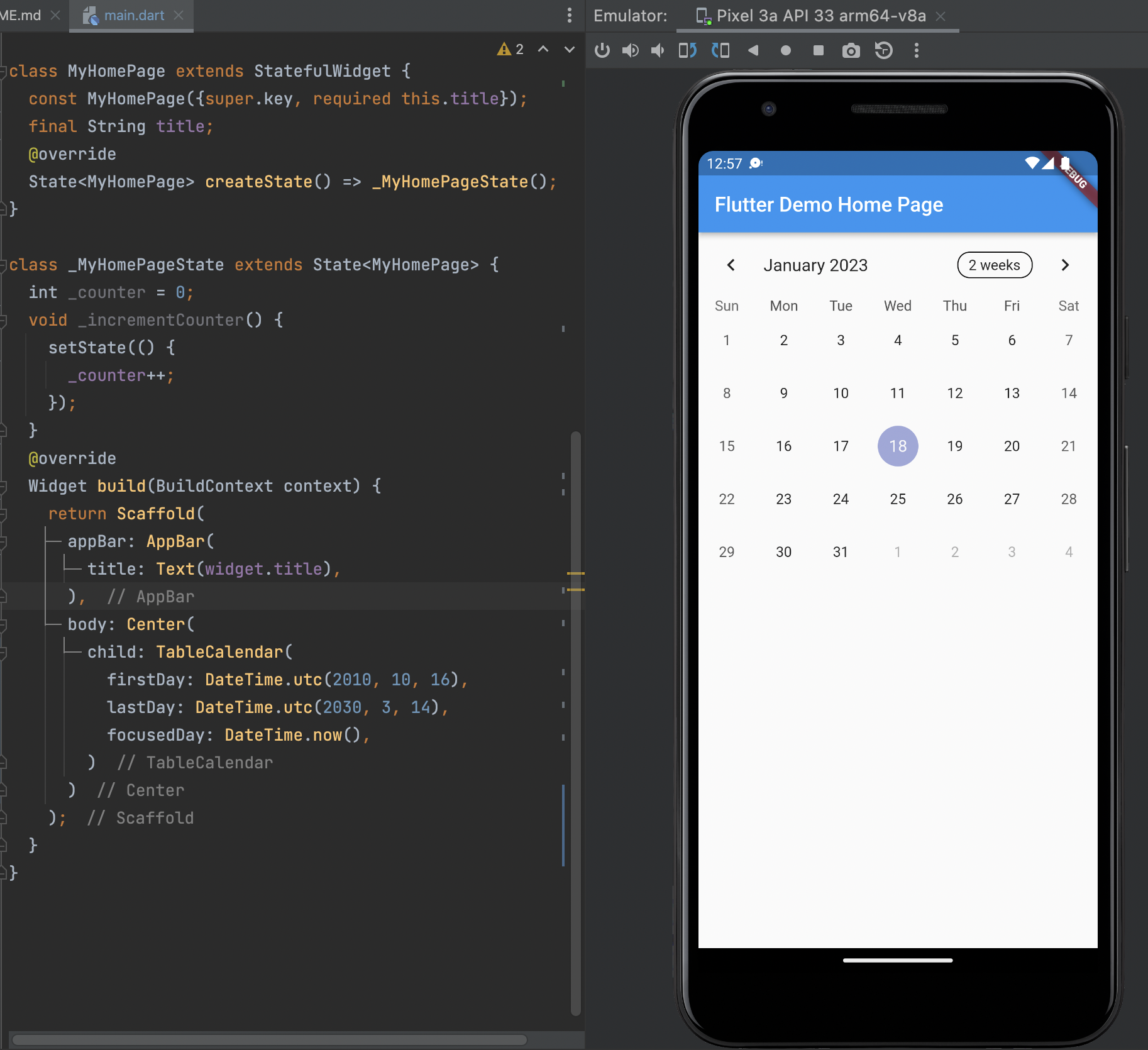Select January 25 in the calendar
This screenshot has width=1148, height=1050.
(x=898, y=499)
